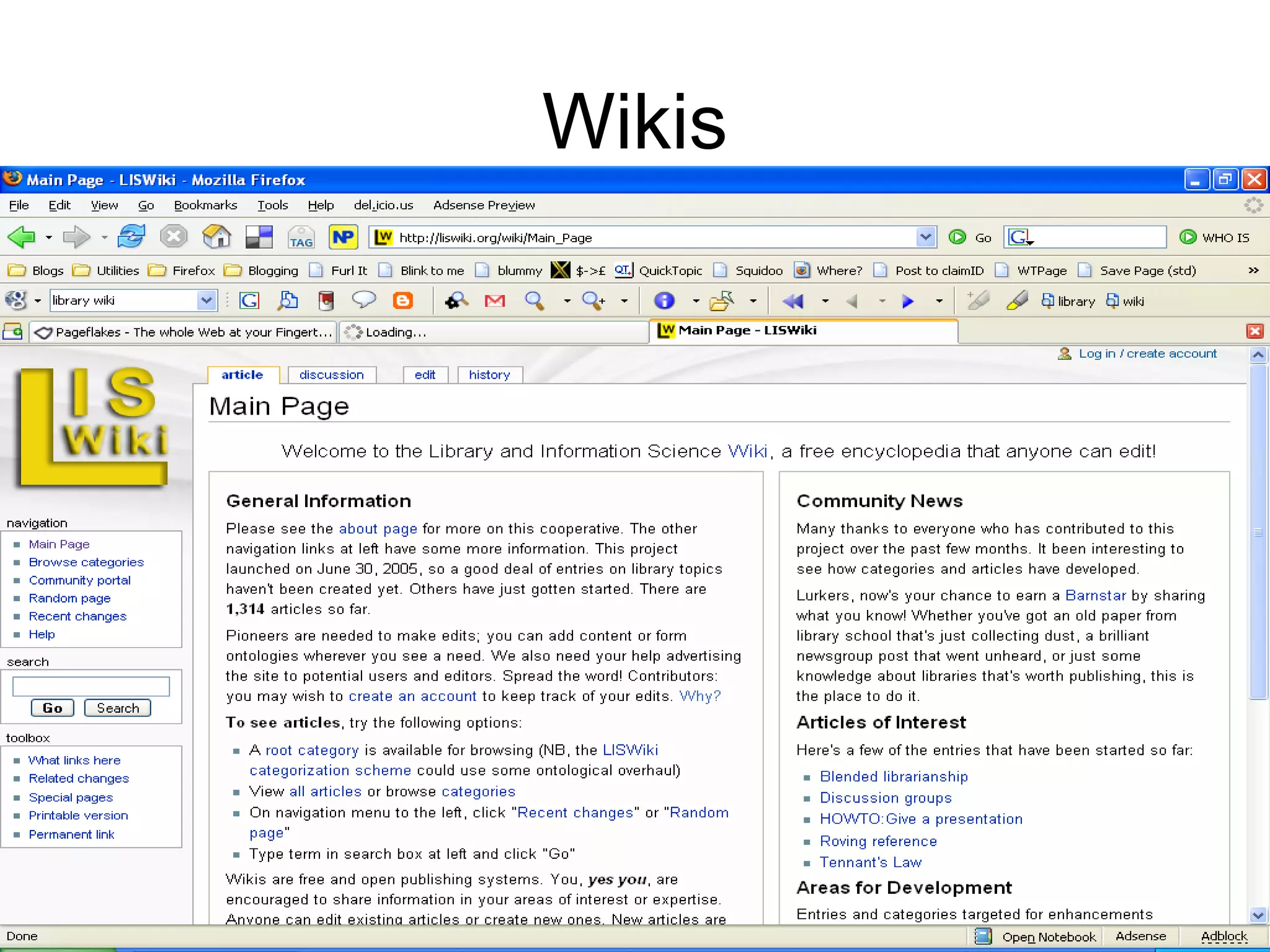The image size is (1270, 952).
Task: Click the binoculars search icon
Action: [456, 301]
